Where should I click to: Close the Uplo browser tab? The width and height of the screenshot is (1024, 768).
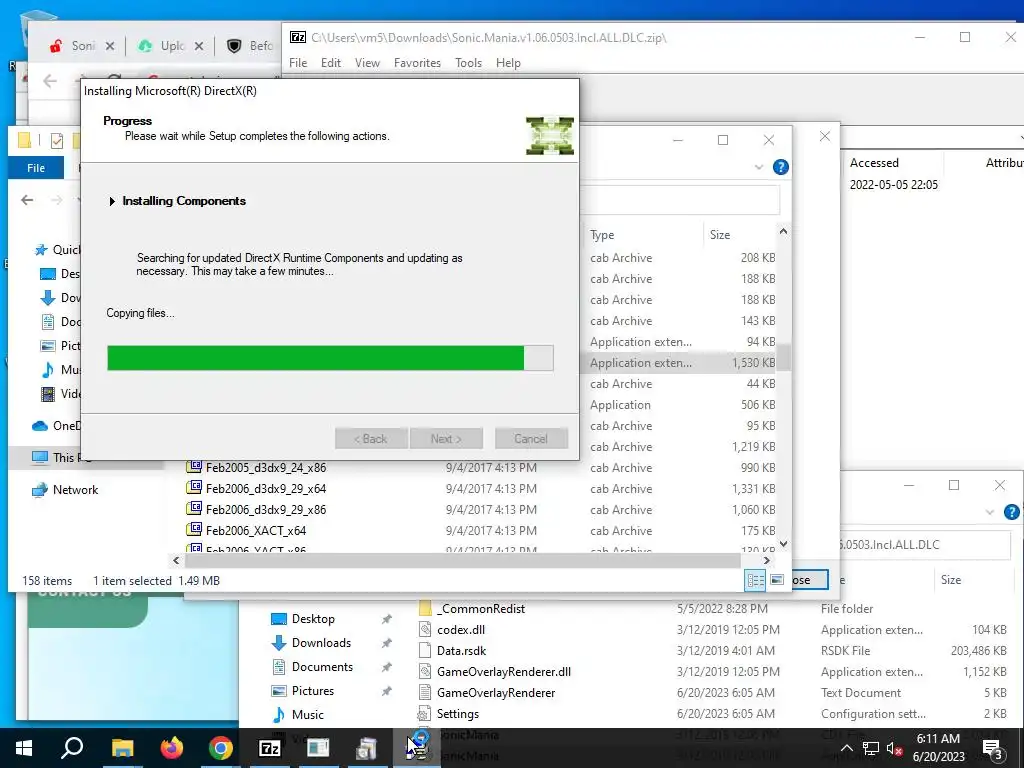tap(199, 46)
